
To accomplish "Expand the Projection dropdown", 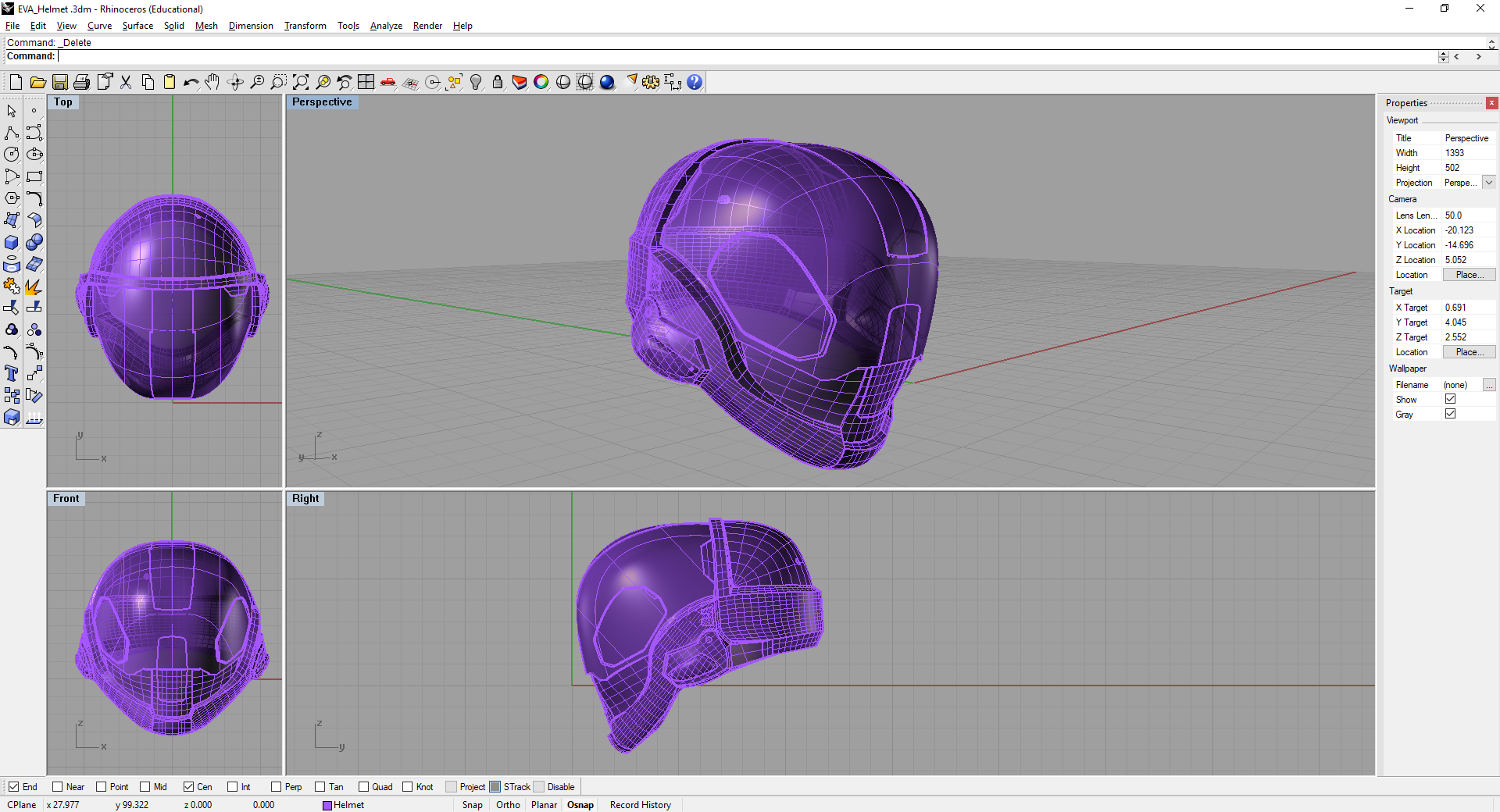I will tap(1489, 183).
